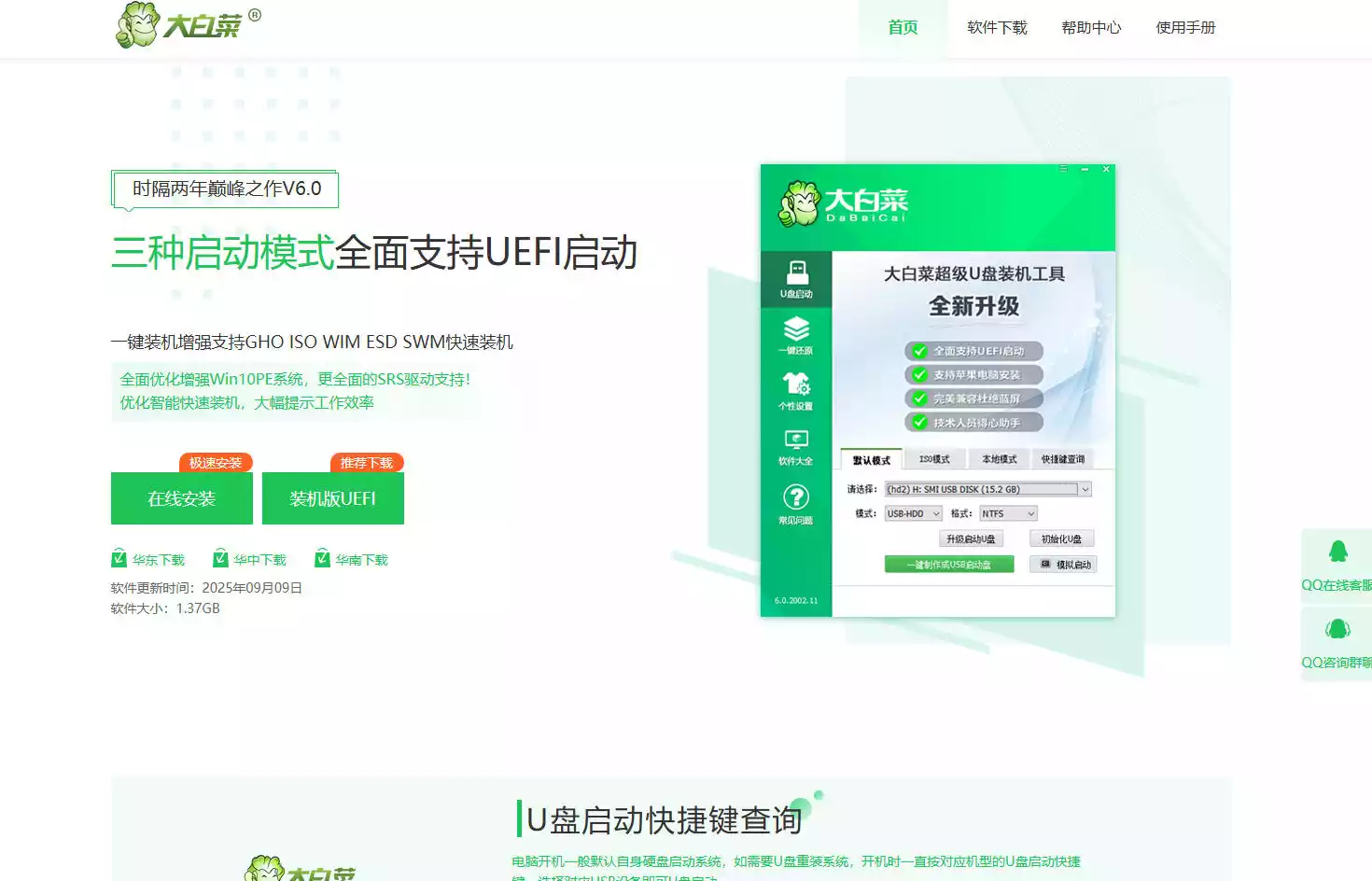The height and width of the screenshot is (881, 1372).
Task: Click the 软件大小: 1.37GB text
Action: [165, 608]
